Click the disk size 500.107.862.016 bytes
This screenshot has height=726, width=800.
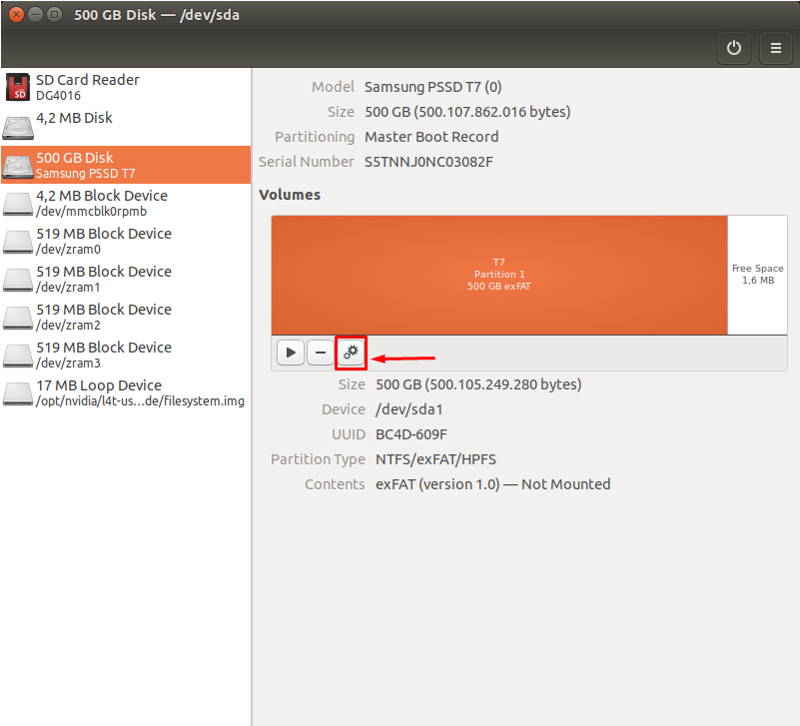(467, 112)
